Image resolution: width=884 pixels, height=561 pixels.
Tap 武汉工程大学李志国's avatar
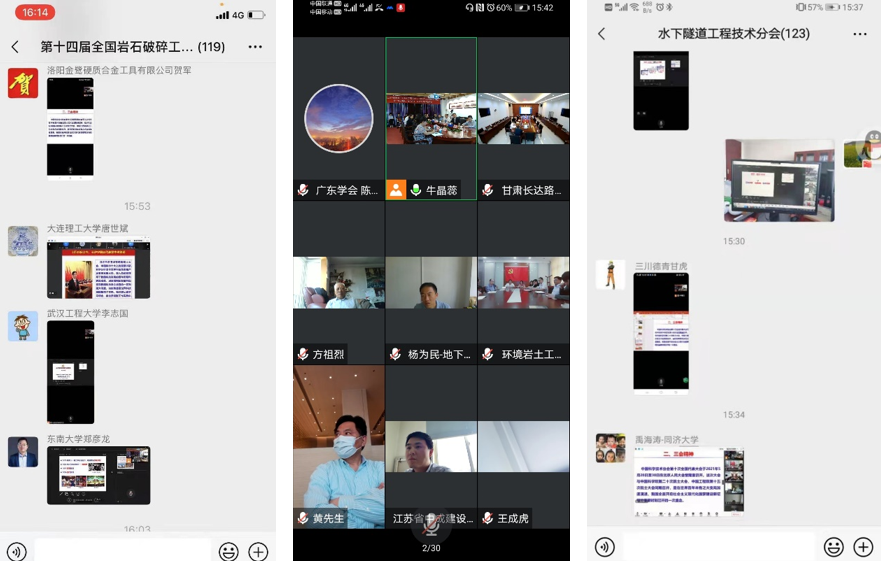pyautogui.click(x=23, y=326)
